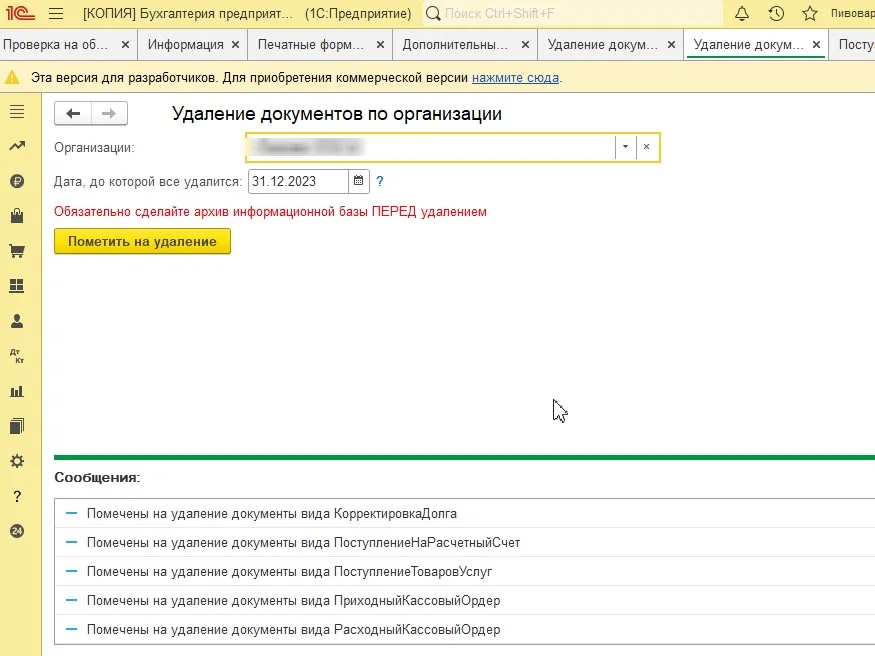This screenshot has width=875, height=656.
Task: Open the sidebar sections menu icon
Action: tap(17, 112)
